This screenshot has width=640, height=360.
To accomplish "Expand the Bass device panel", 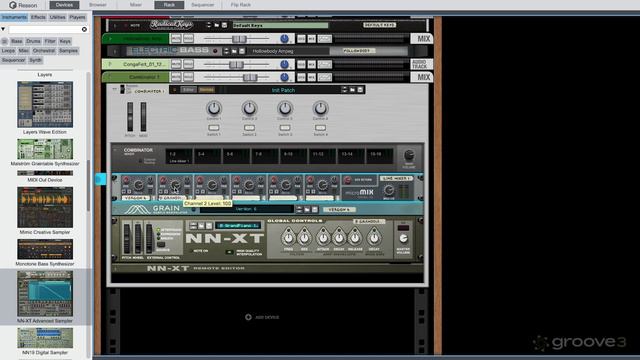I will coord(115,51).
